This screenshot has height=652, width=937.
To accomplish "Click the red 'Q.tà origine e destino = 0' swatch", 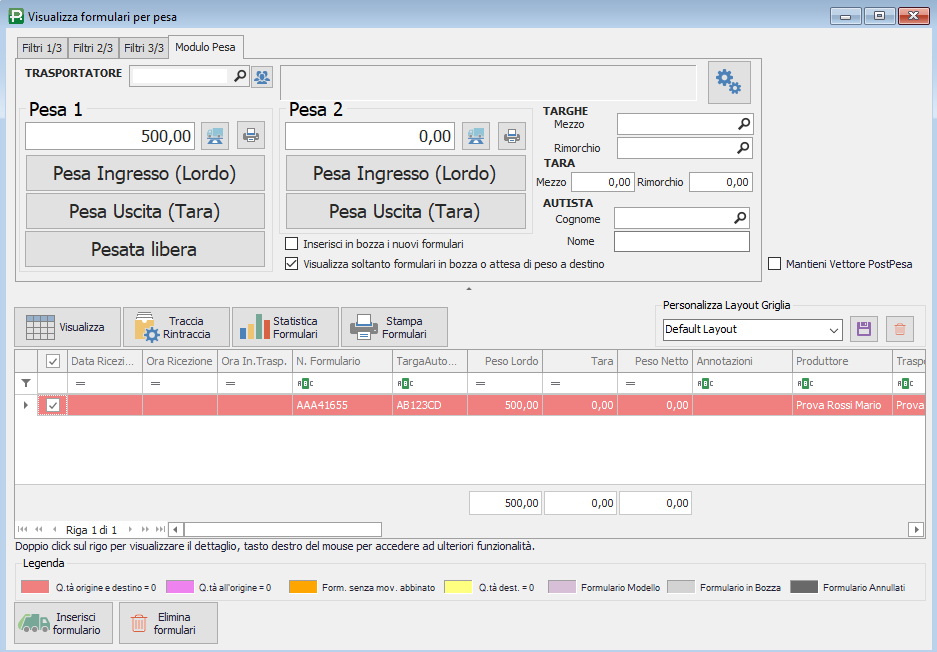I will 34,587.
